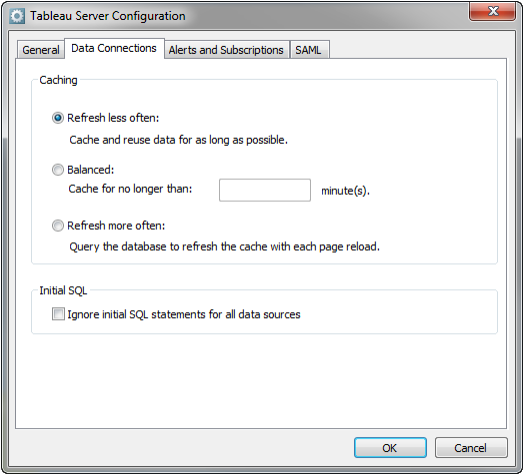Open the Alerts and Subscriptions tab
525x476 pixels.
[x=226, y=50]
